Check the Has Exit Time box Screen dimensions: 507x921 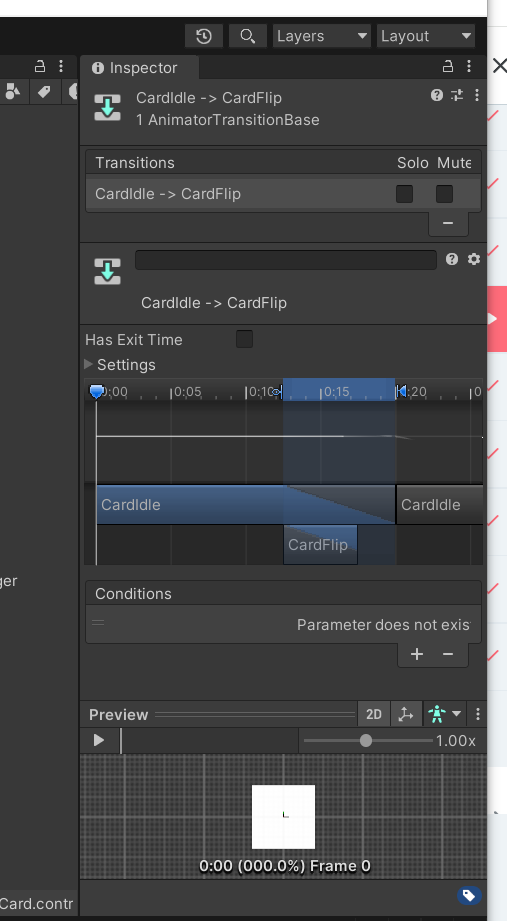click(x=244, y=339)
